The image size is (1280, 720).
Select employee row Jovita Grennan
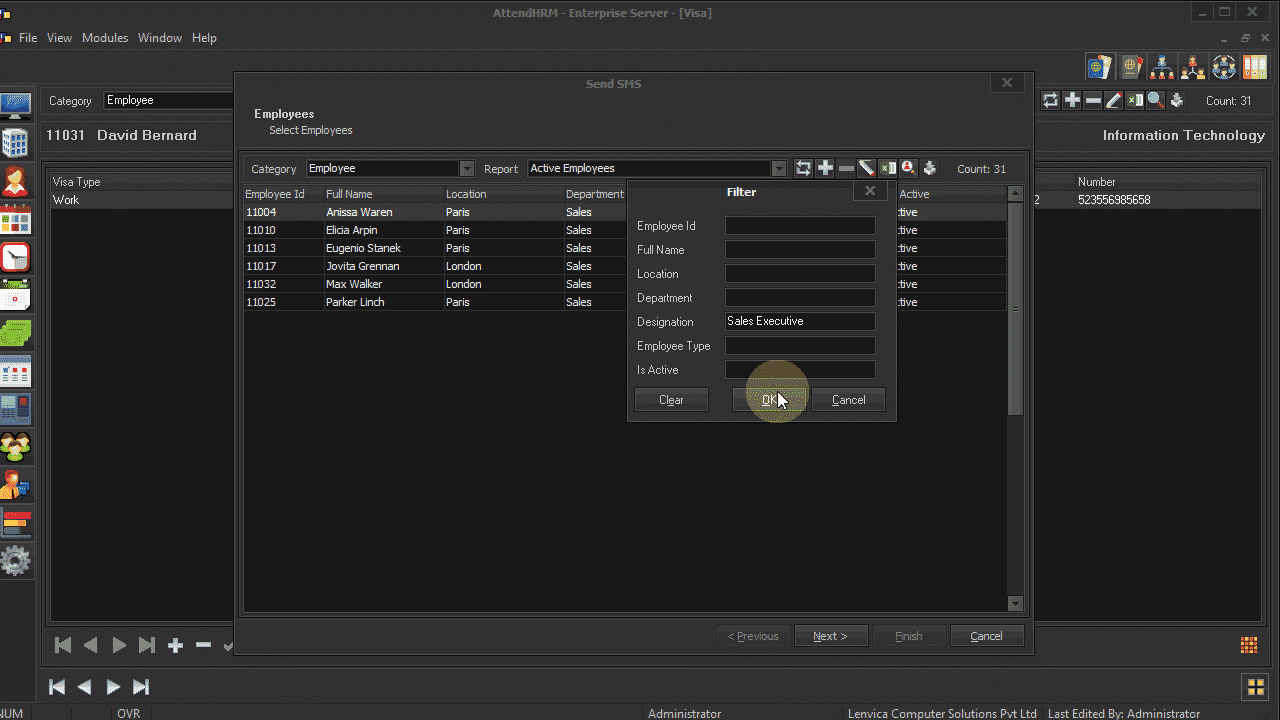pos(625,266)
